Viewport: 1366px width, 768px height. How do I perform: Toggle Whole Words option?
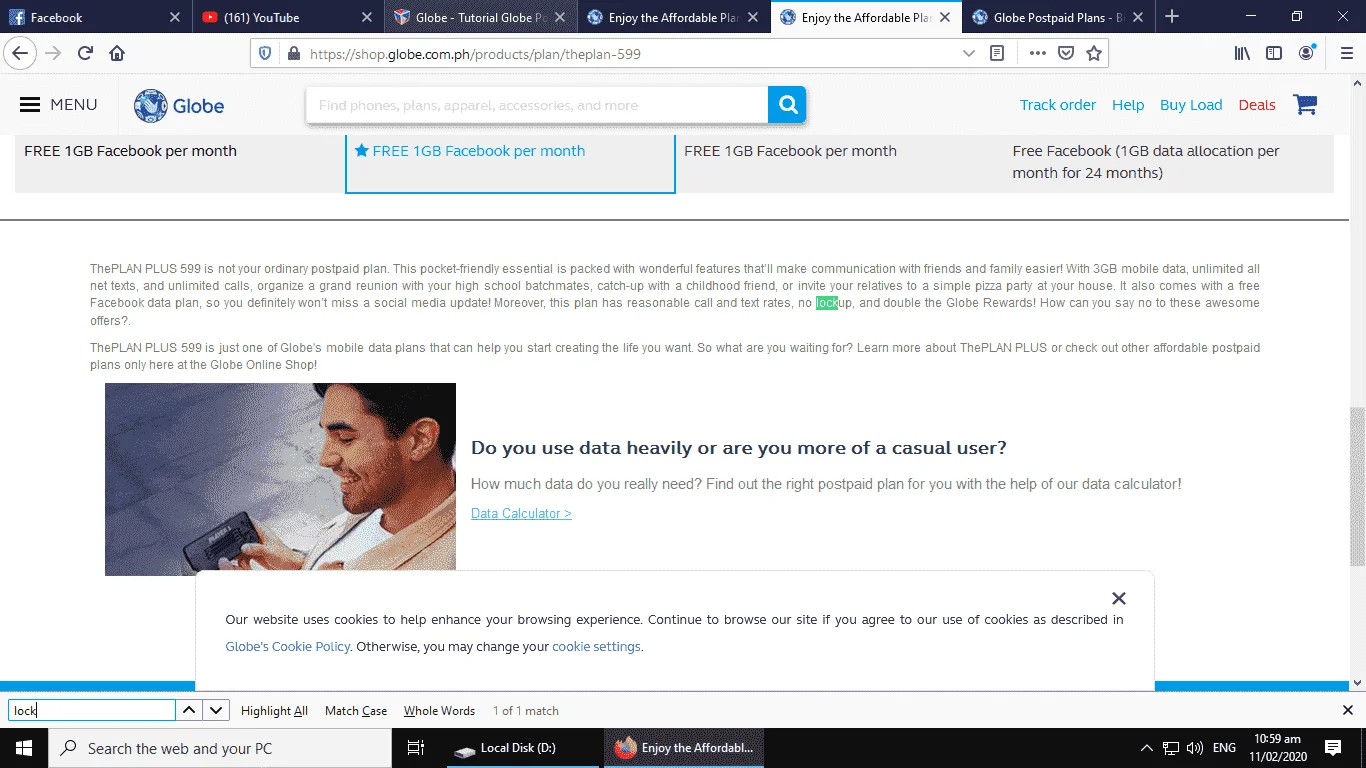tap(439, 711)
